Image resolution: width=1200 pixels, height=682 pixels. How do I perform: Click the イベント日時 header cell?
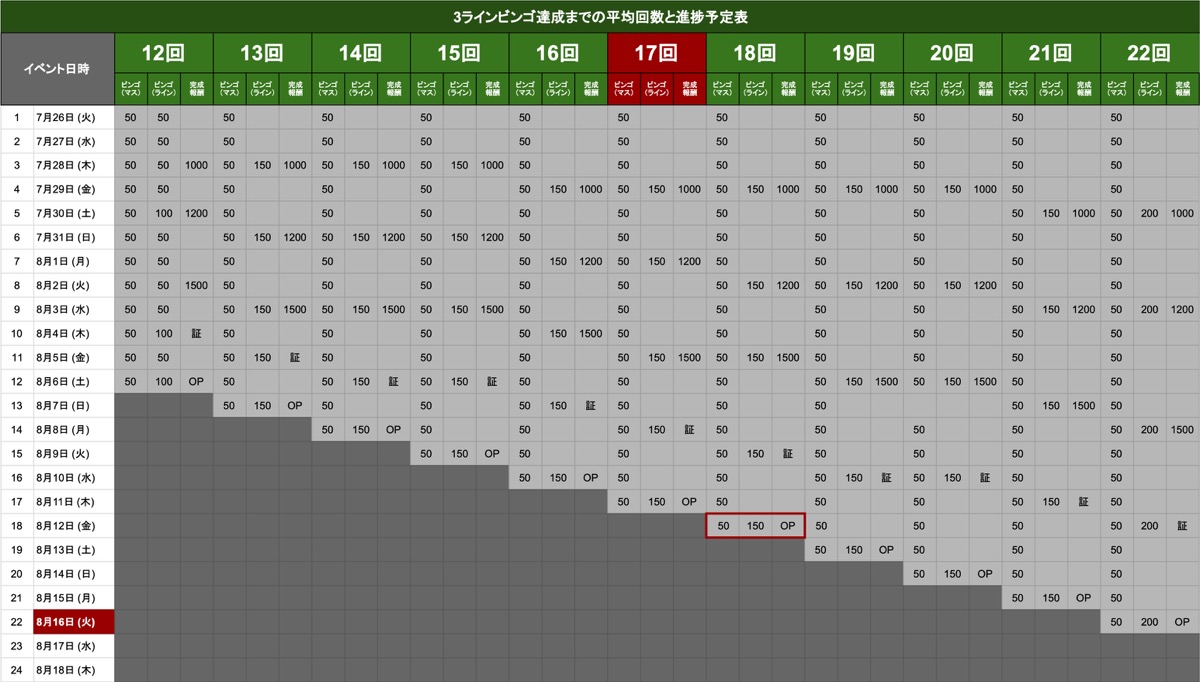[x=57, y=69]
